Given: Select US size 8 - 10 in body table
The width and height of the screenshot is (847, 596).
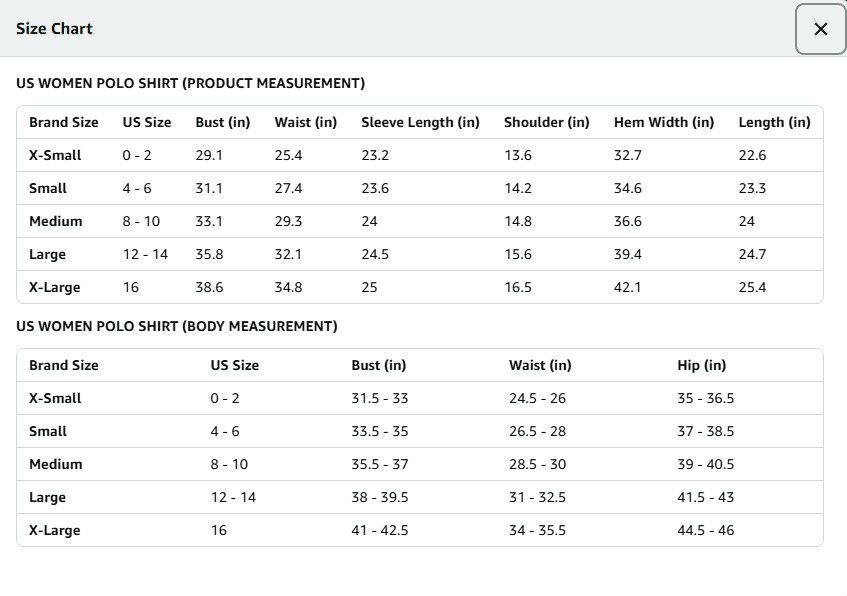Looking at the screenshot, I should (x=229, y=464).
